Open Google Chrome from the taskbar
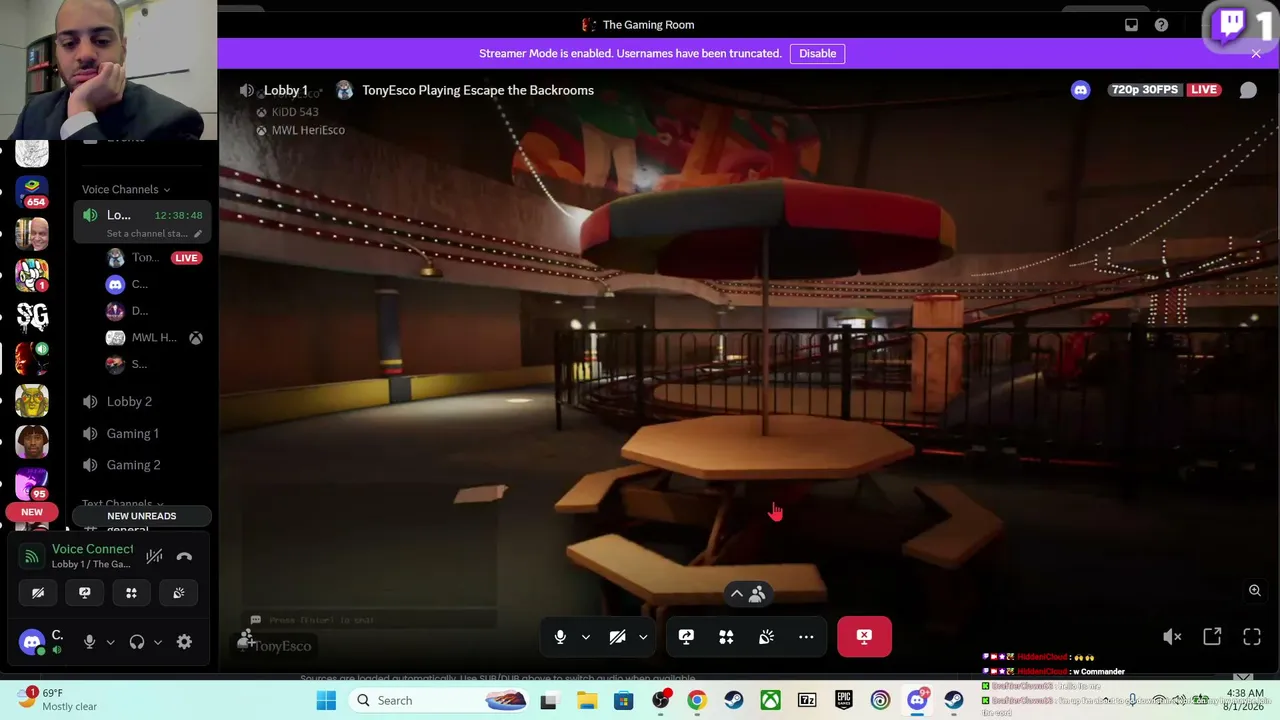This screenshot has width=1280, height=720. tap(696, 700)
